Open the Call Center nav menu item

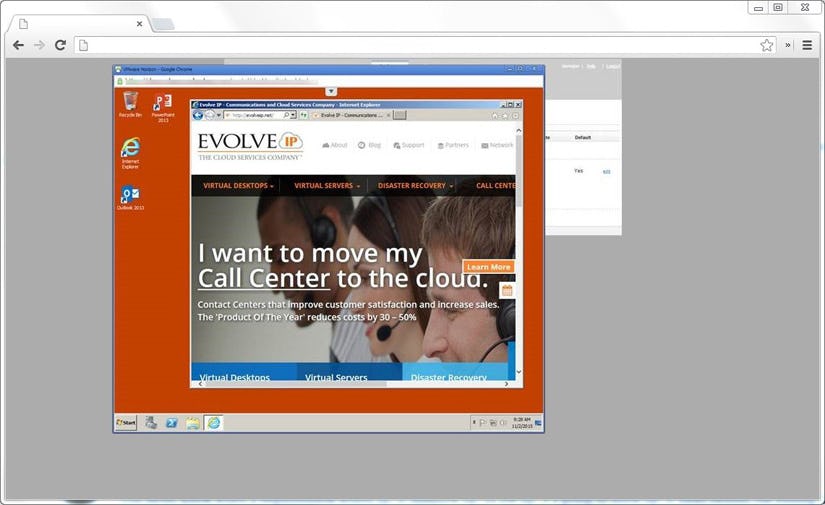point(496,186)
